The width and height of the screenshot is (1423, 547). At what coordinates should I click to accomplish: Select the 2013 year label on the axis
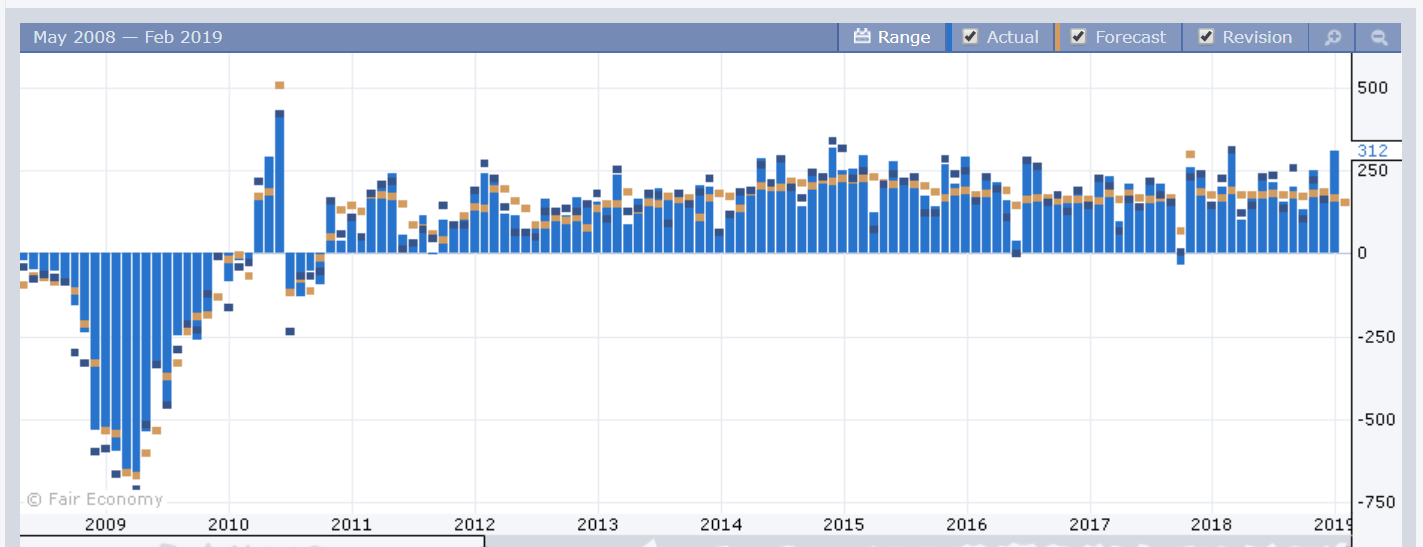597,525
